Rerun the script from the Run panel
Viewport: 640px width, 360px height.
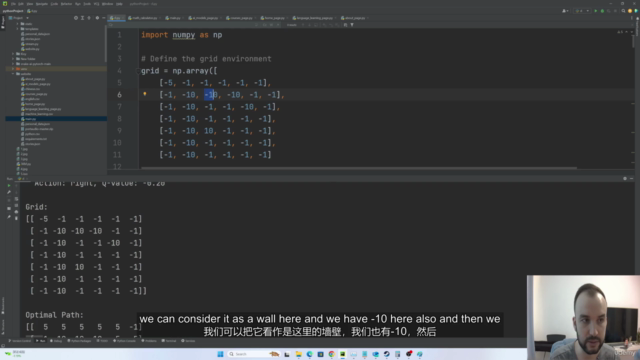[x=9, y=186]
